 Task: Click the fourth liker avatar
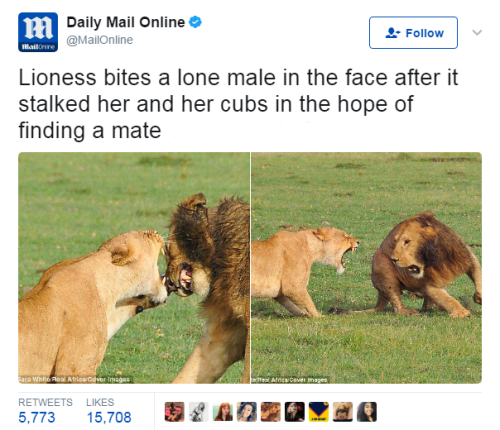[x=247, y=412]
